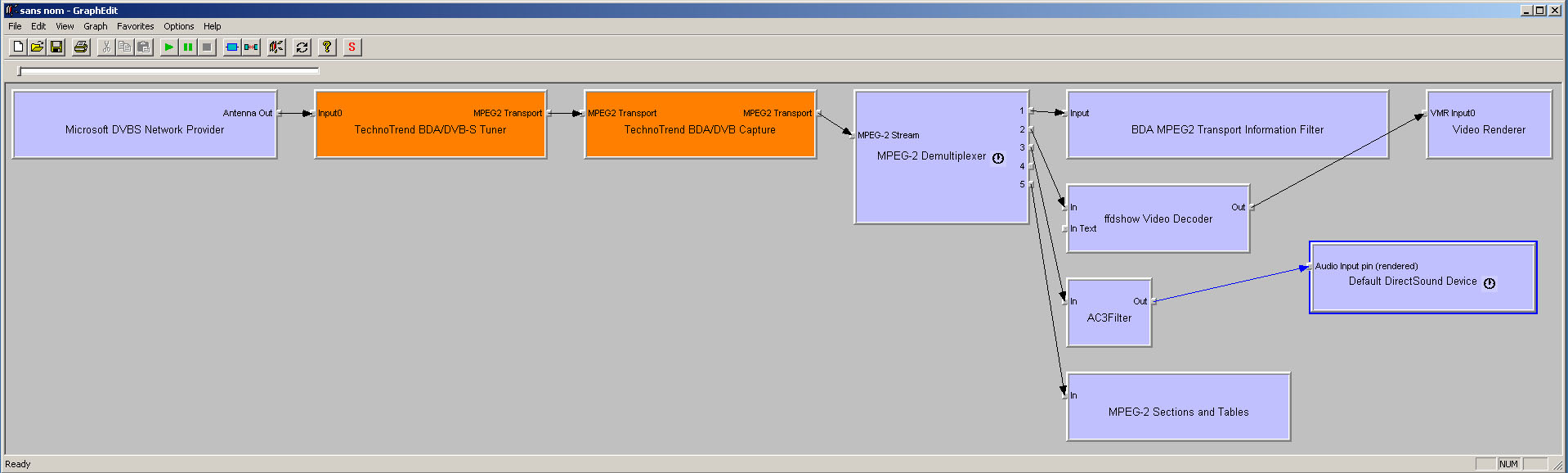Refresh the graph view
The height and width of the screenshot is (473, 1568).
click(x=302, y=47)
